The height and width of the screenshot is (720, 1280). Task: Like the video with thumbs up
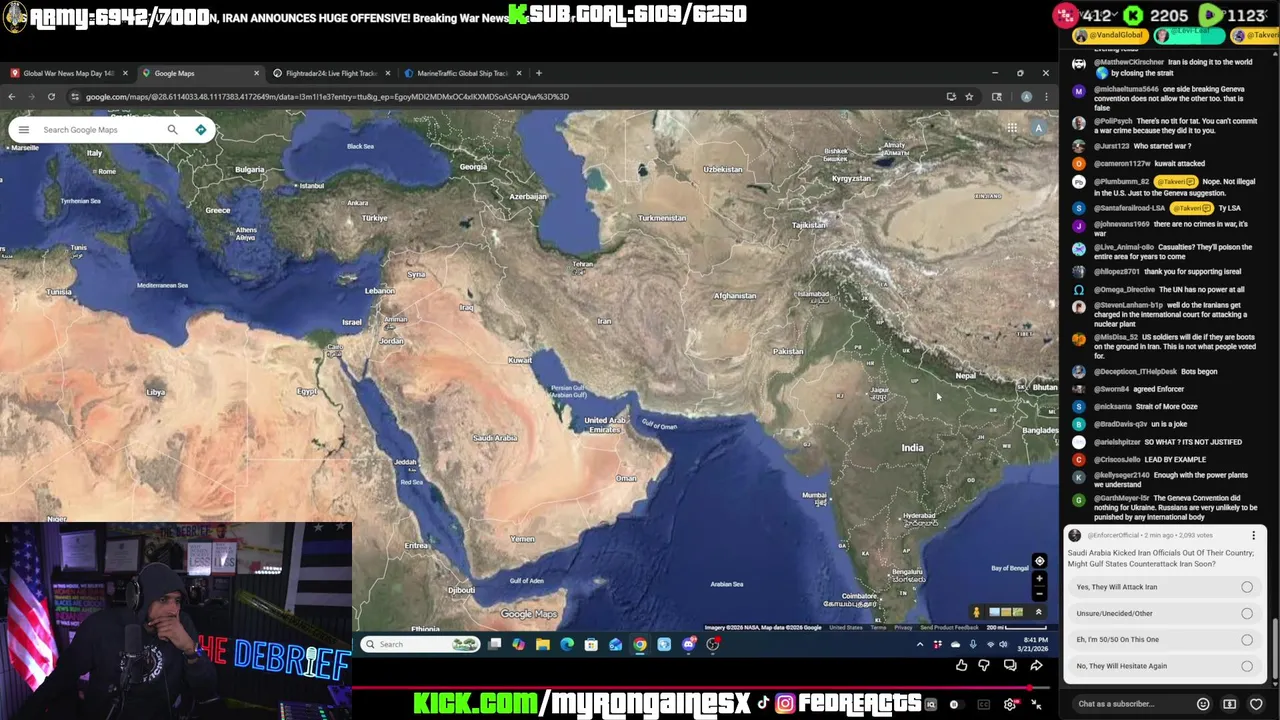point(961,665)
